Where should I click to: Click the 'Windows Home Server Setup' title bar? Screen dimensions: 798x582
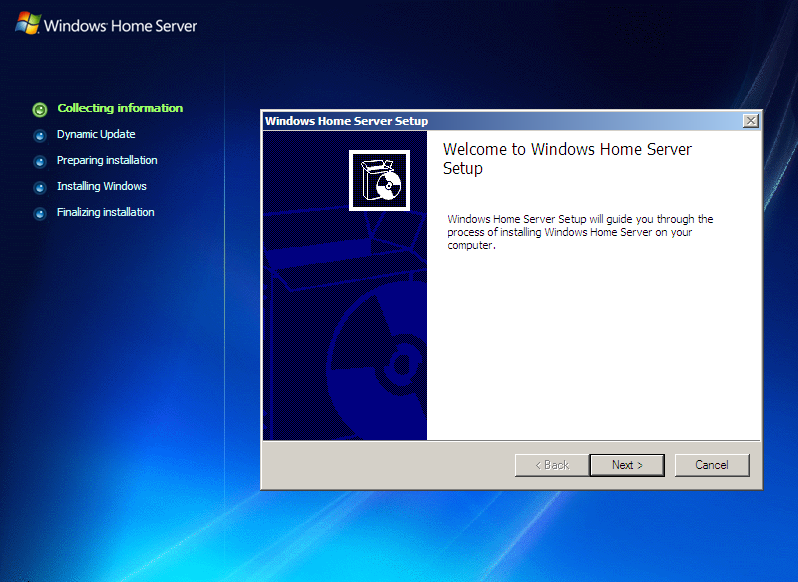click(511, 121)
